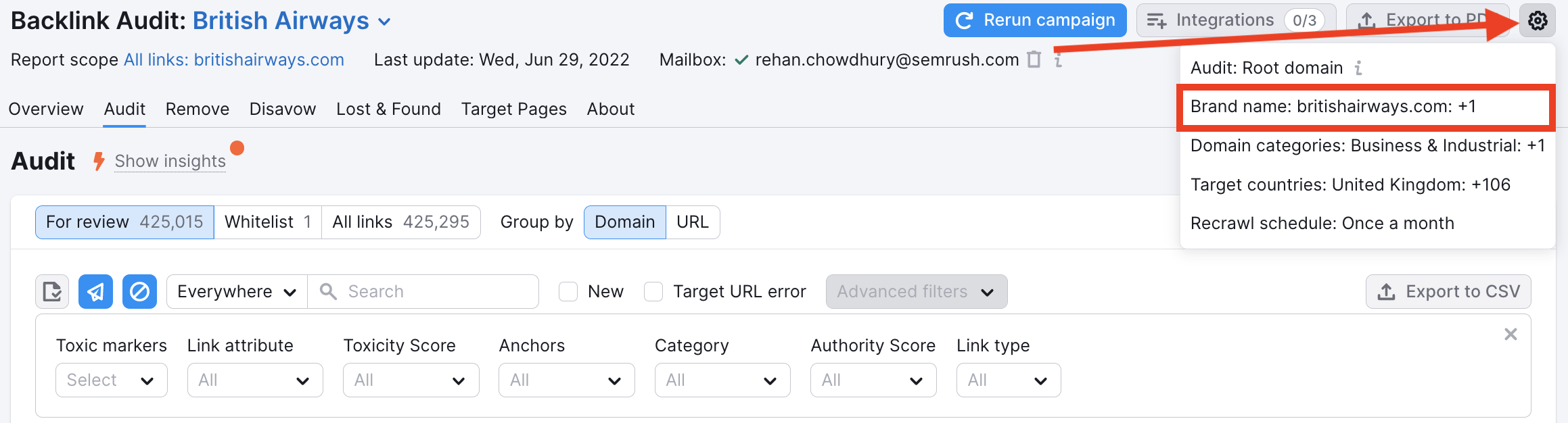Open the settings gear icon
Viewport: 1568px width, 423px height.
1537,21
